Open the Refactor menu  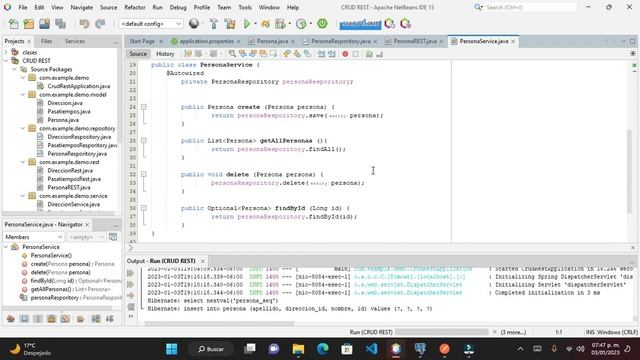135,7
